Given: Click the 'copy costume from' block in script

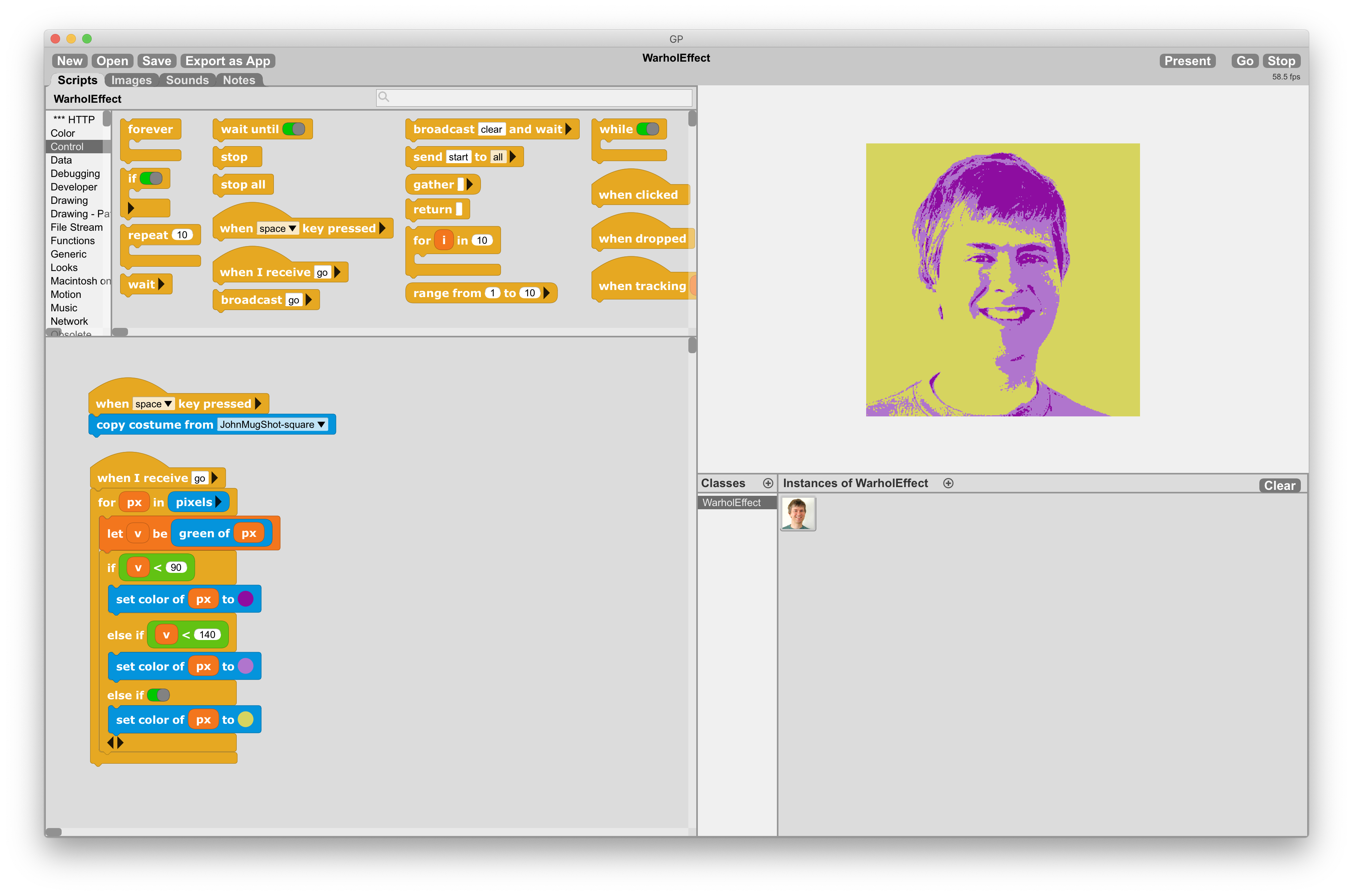Looking at the screenshot, I should pos(211,425).
